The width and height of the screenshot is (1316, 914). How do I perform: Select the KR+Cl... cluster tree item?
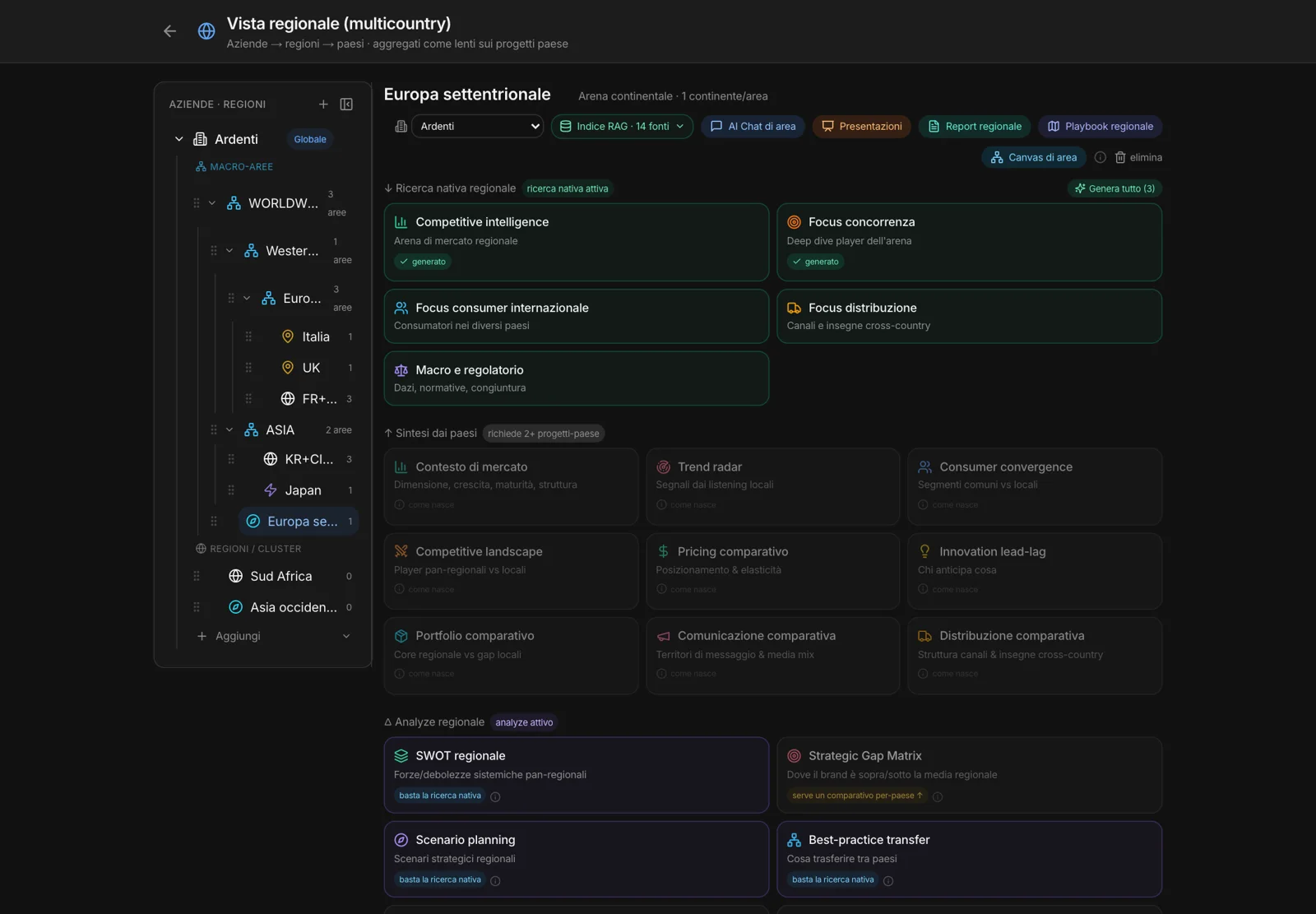click(x=308, y=459)
